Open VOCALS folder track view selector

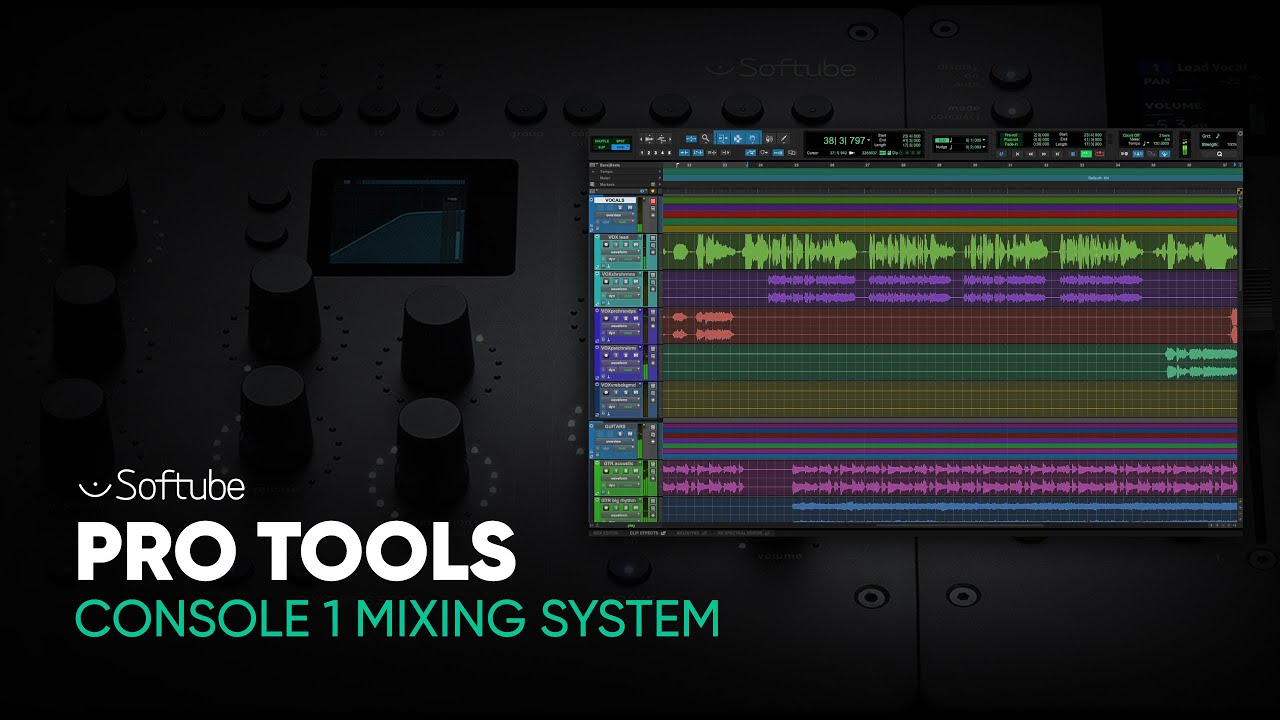(615, 215)
